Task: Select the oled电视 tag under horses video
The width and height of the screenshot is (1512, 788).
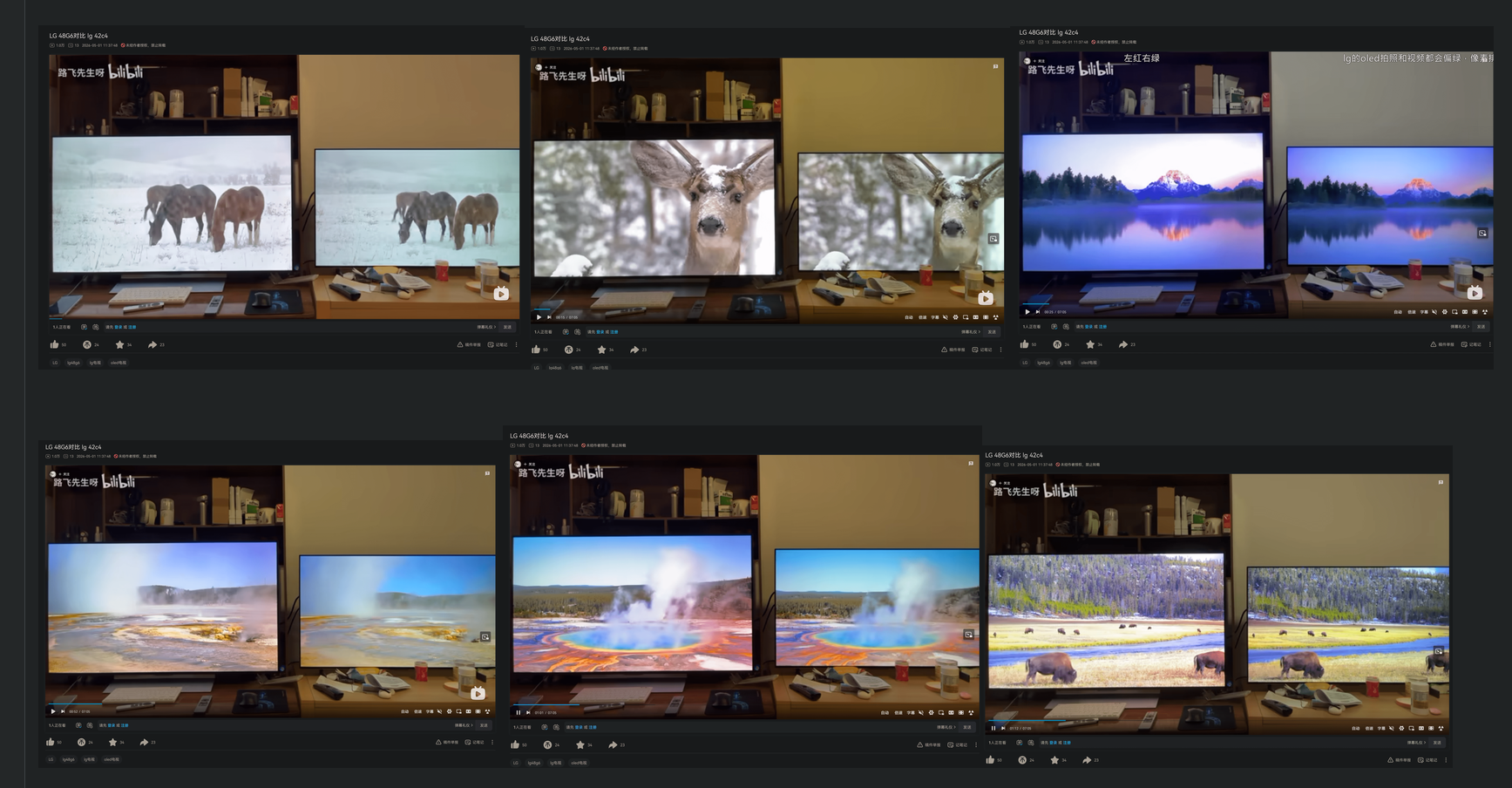Action: click(119, 363)
